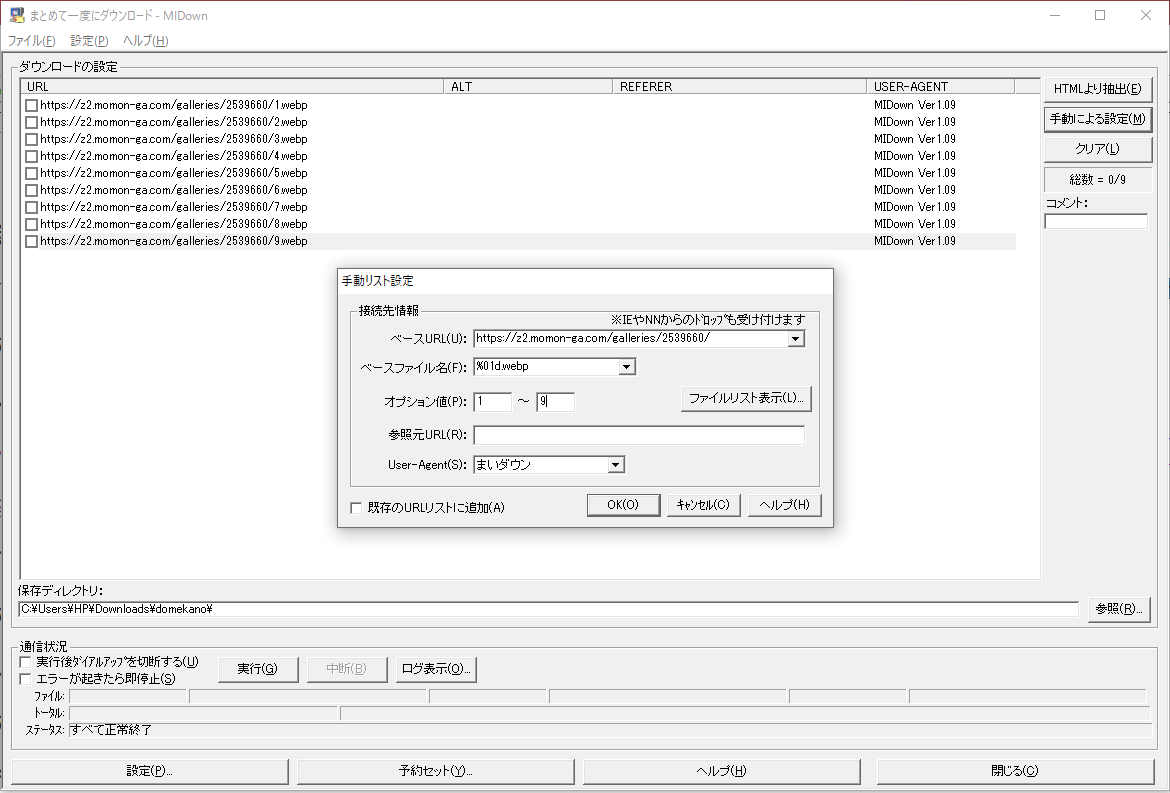The height and width of the screenshot is (793, 1170).
Task: Tick checkbox for 3.webp URL row
Action: coord(31,140)
